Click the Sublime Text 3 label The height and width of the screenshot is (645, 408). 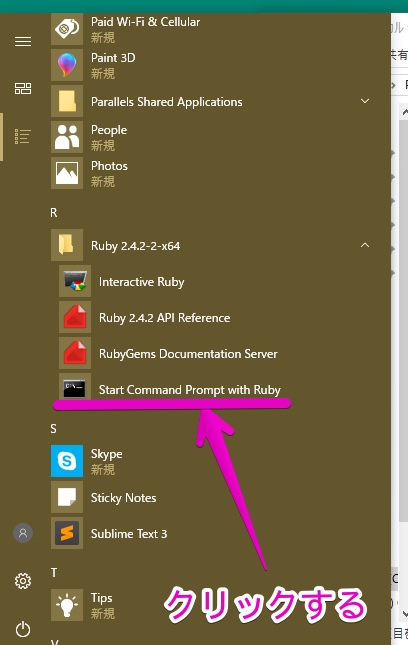click(x=129, y=534)
